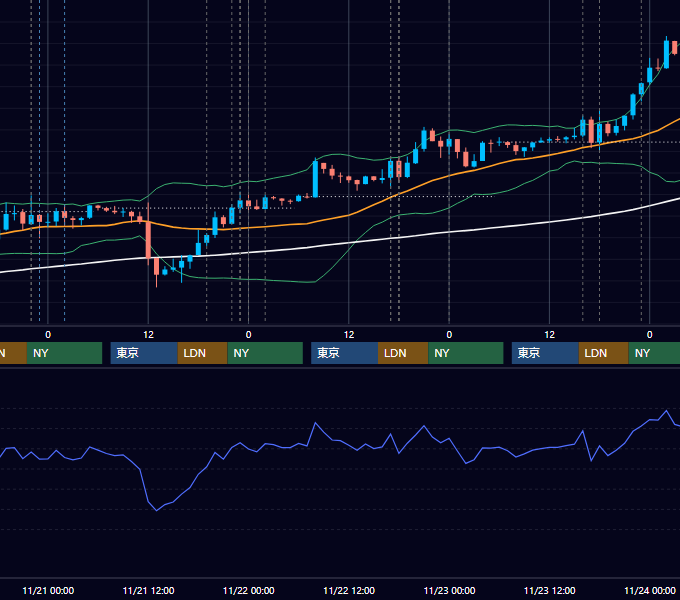Click the 11/23 12:00 time axis label
680x600 pixels.
tap(549, 590)
